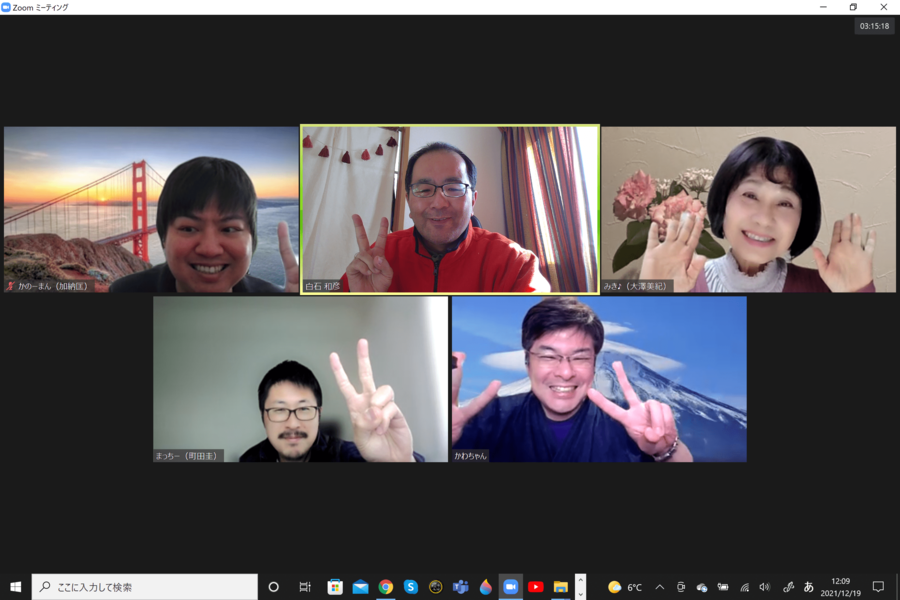Expand the hidden system tray icons chevron
The image size is (900, 600).
tap(659, 587)
